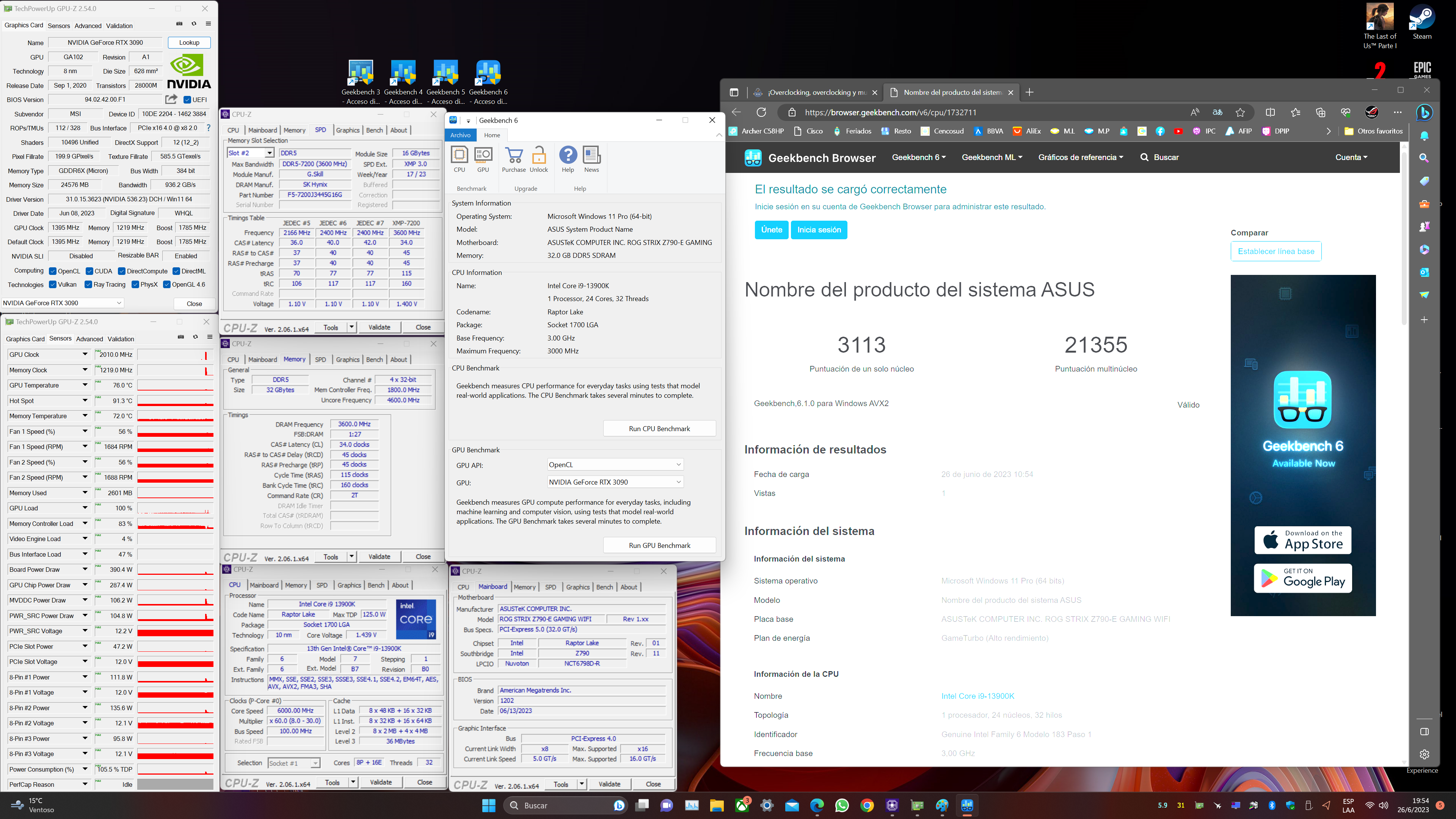The height and width of the screenshot is (819, 1456).
Task: Open the Steam desktop shortcut
Action: tap(1422, 23)
